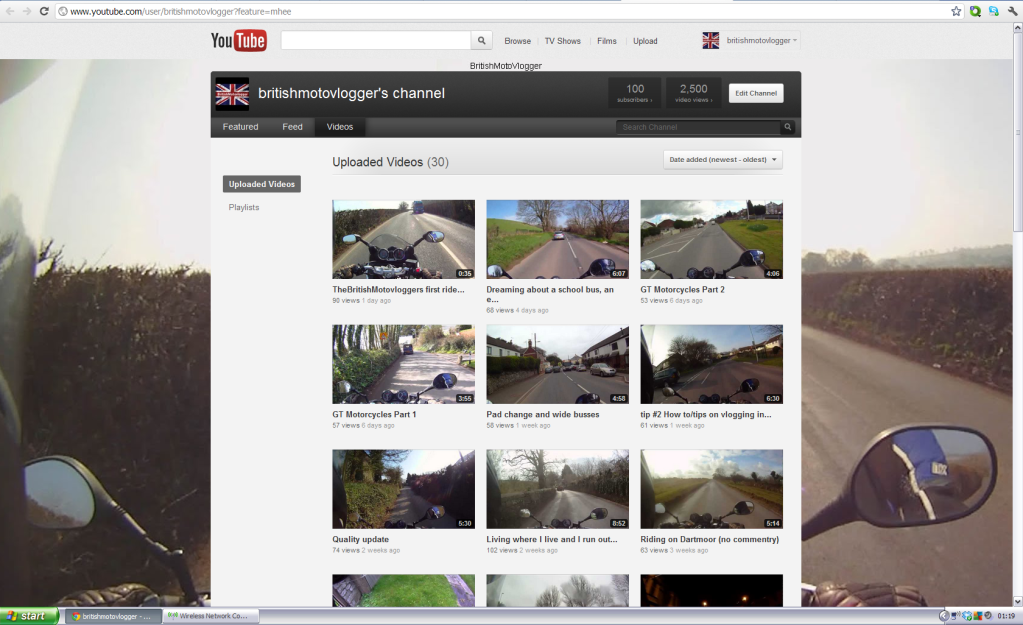Click the green extension icon in Chrome toolbar
This screenshot has height=625, width=1023.
[975, 11]
